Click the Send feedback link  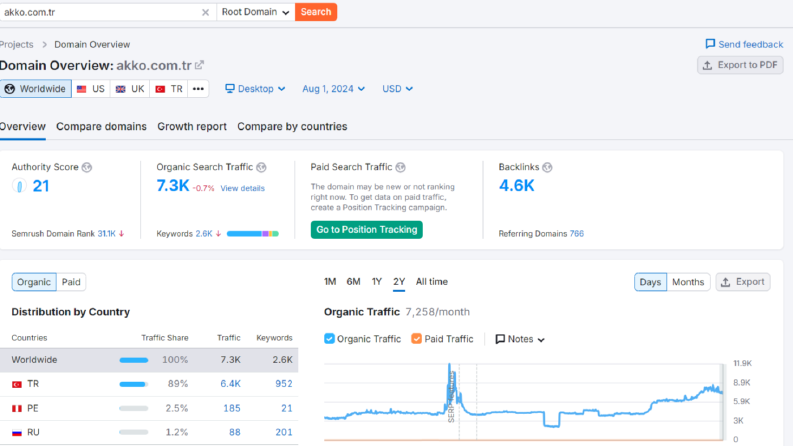click(744, 44)
